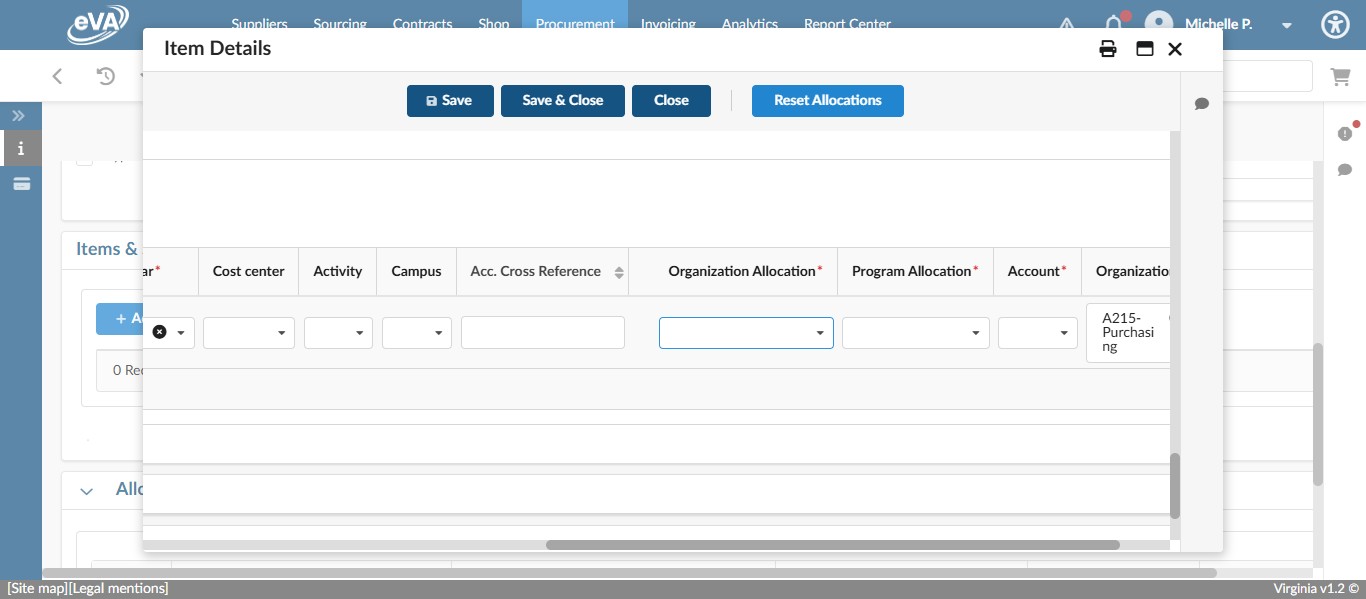Toggle sorting on the Acc. Cross Reference column
Viewport: 1366px width, 599px height.
(619, 271)
